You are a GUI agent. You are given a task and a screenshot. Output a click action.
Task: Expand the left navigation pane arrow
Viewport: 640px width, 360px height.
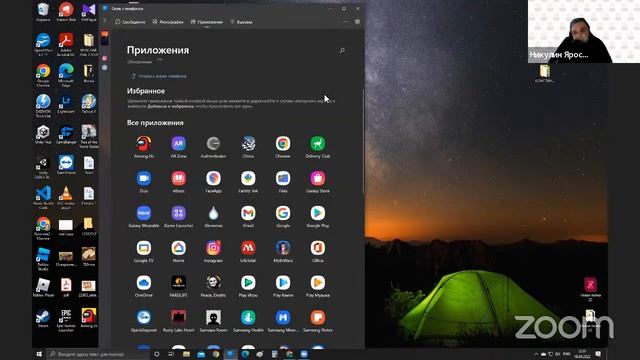(x=105, y=21)
